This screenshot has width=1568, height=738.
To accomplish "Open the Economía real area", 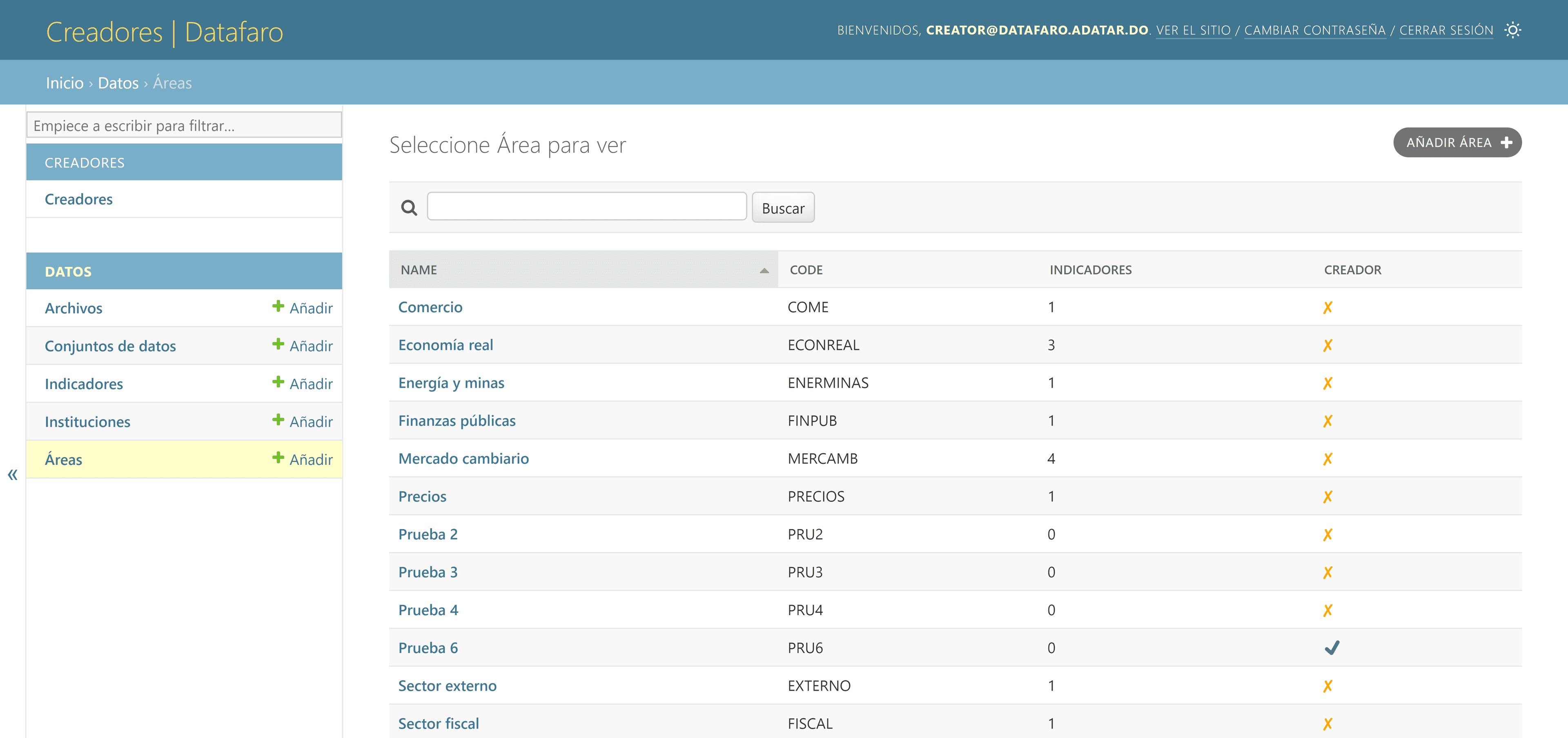I will coord(445,345).
